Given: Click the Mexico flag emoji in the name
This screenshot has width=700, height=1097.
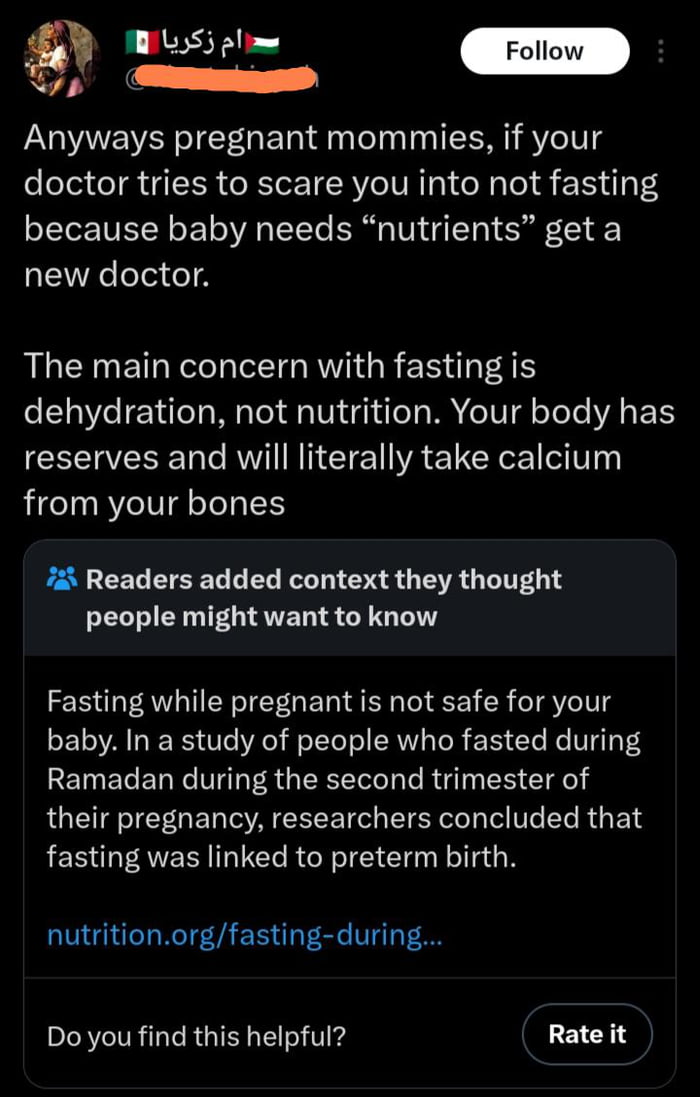Looking at the screenshot, I should coord(141,43).
